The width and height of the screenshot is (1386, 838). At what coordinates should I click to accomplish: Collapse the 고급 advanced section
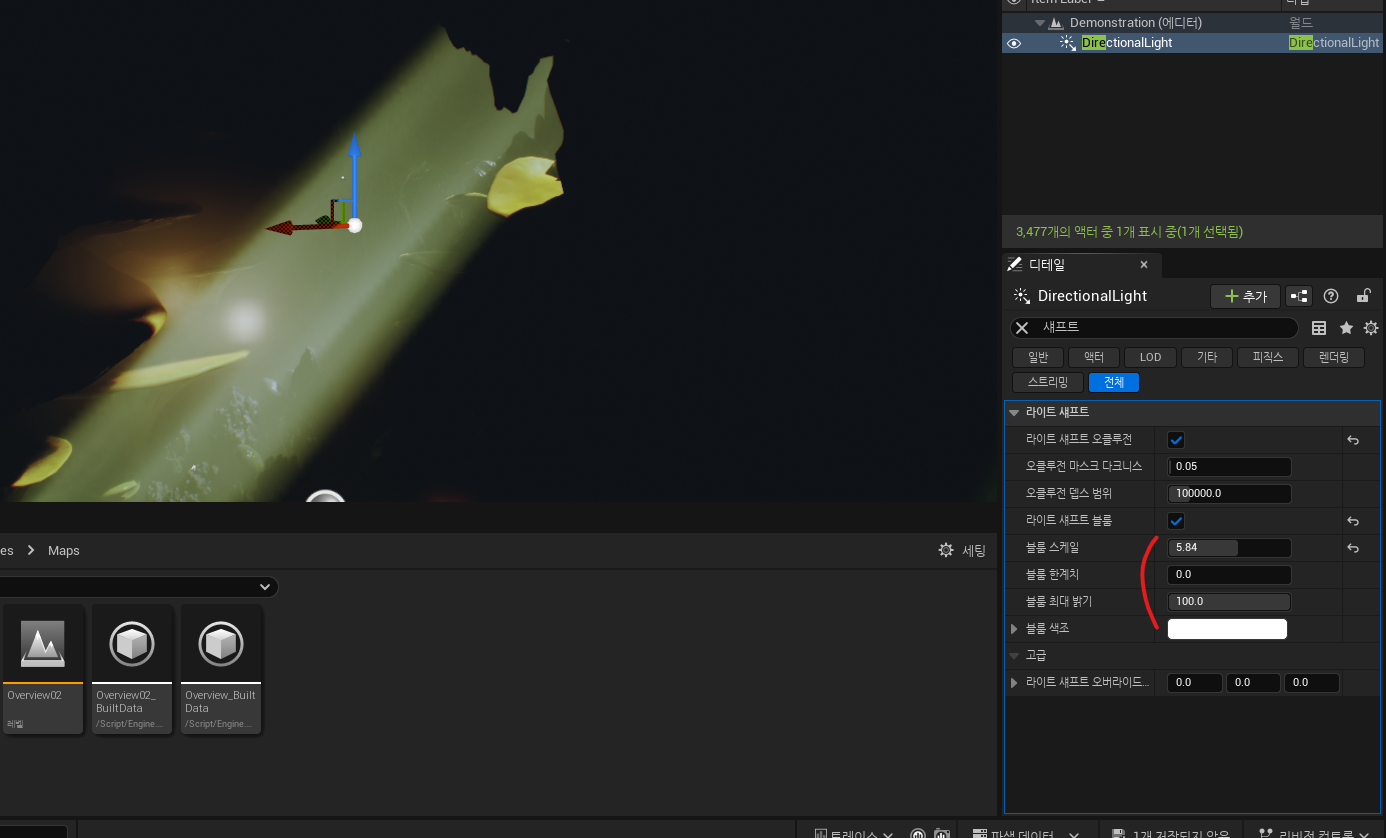coord(1014,656)
